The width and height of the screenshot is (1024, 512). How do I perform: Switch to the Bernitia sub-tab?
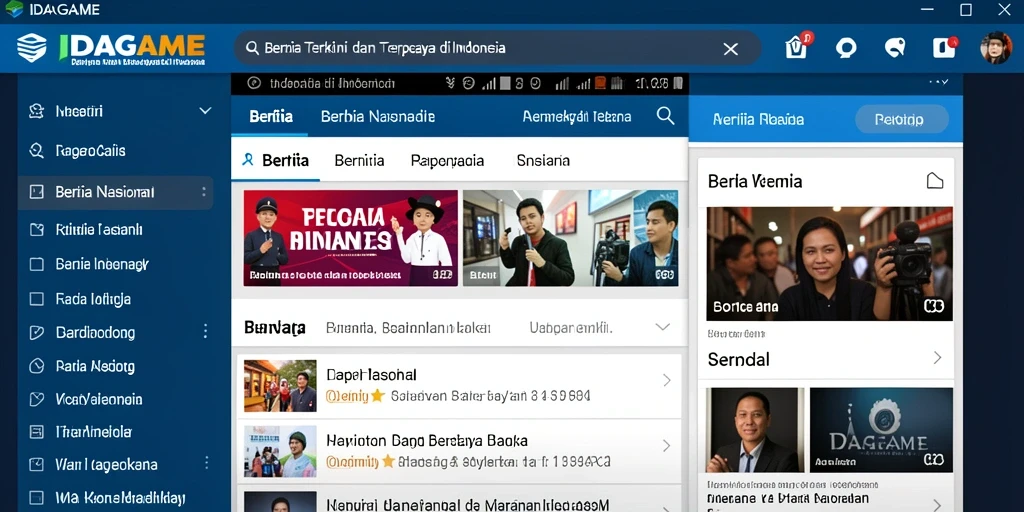pyautogui.click(x=359, y=160)
